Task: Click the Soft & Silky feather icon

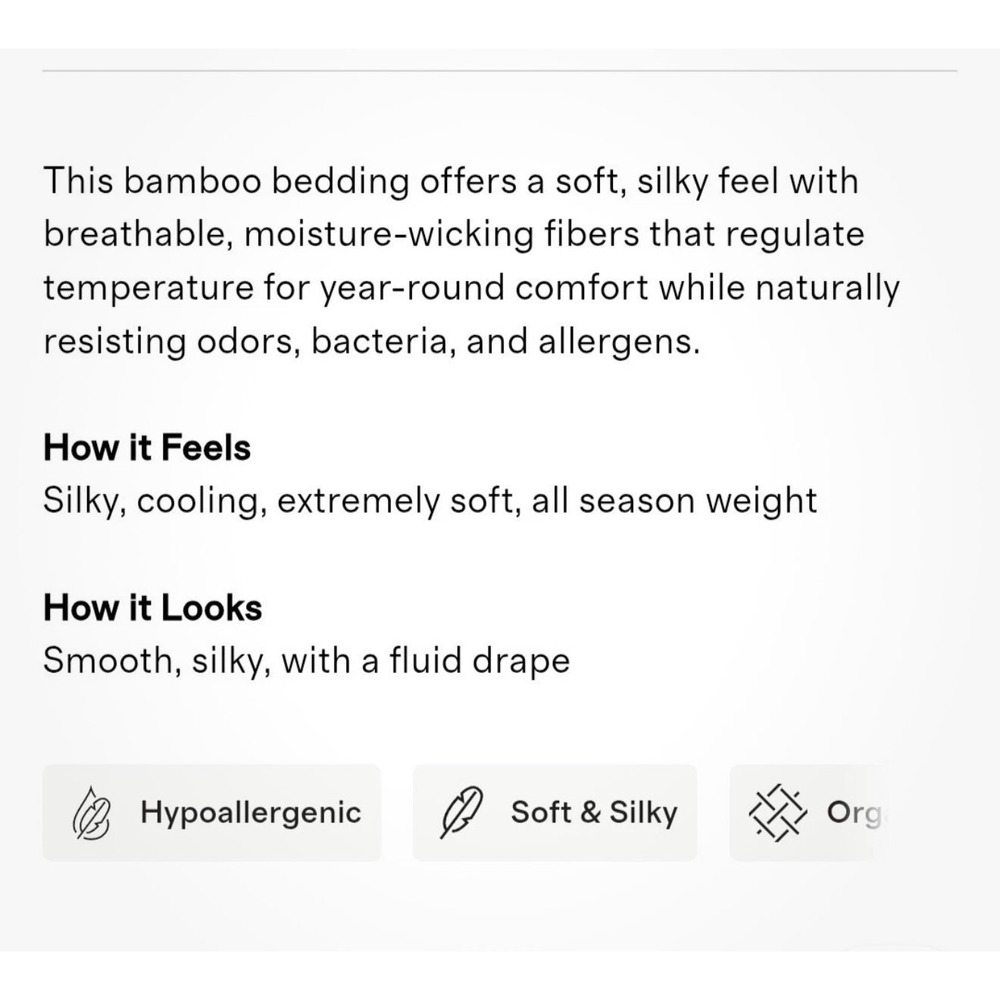Action: [462, 812]
